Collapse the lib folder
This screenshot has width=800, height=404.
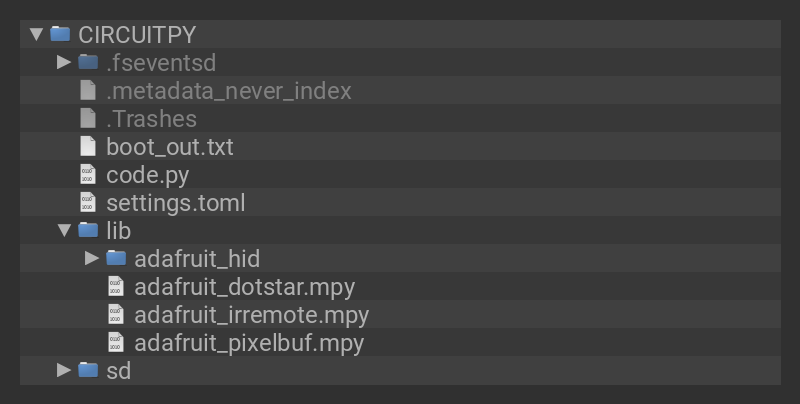pyautogui.click(x=64, y=230)
